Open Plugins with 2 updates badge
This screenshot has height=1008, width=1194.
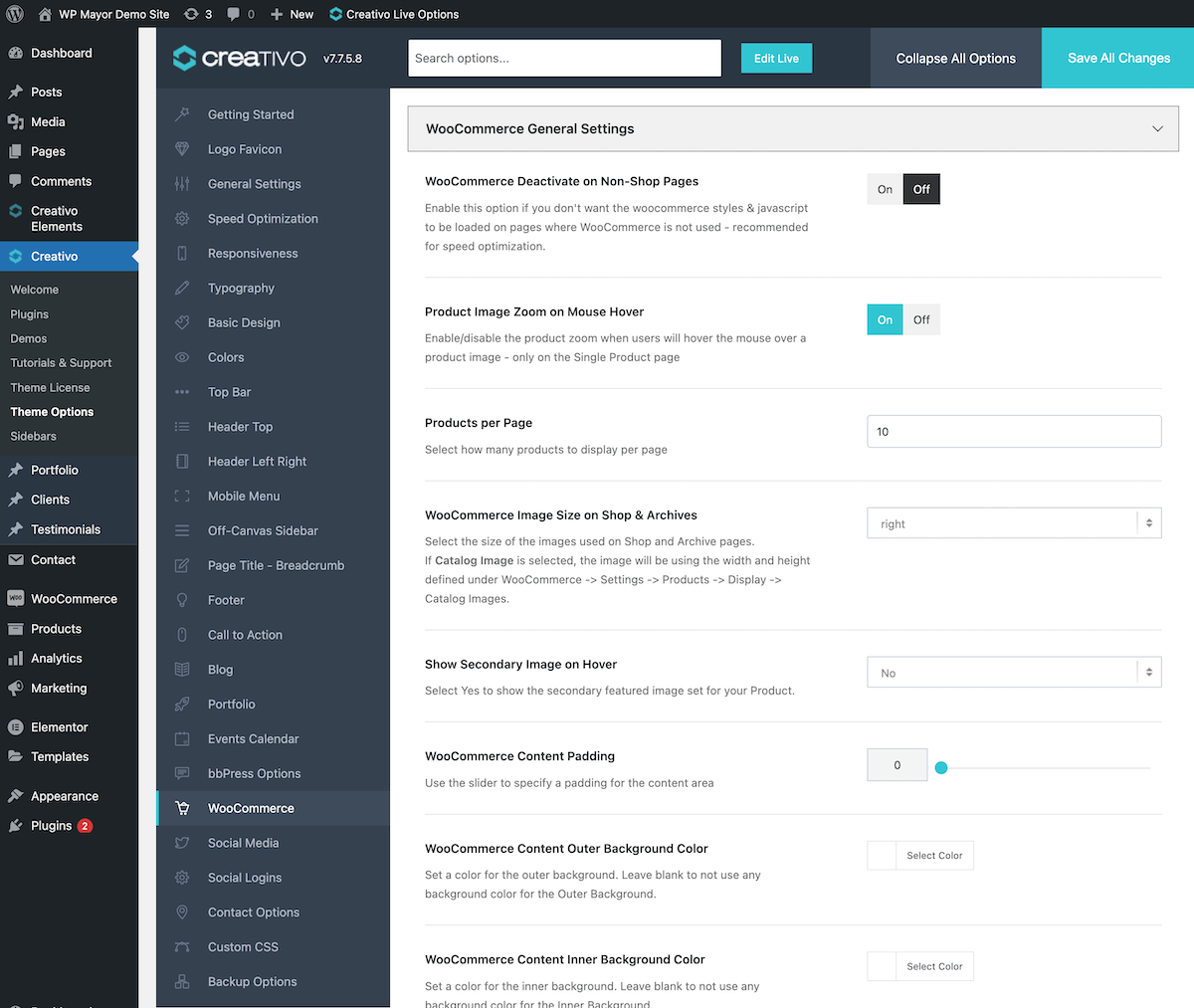click(61, 826)
